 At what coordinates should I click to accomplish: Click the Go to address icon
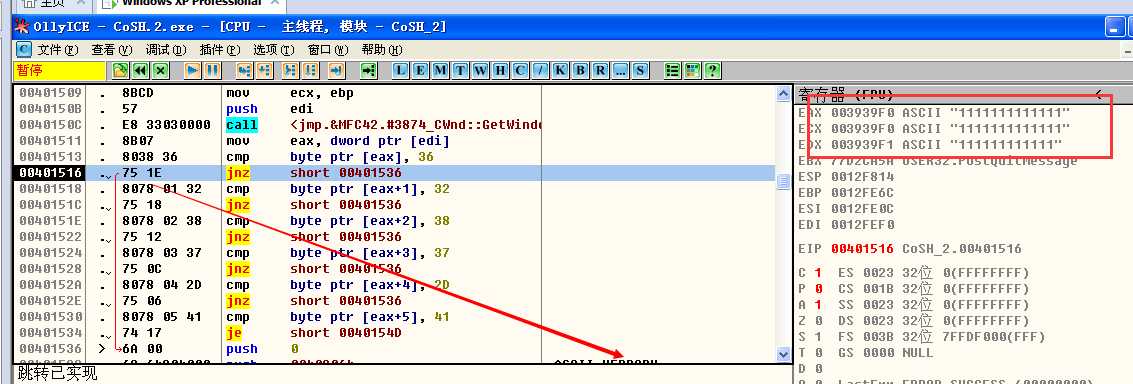pos(369,70)
